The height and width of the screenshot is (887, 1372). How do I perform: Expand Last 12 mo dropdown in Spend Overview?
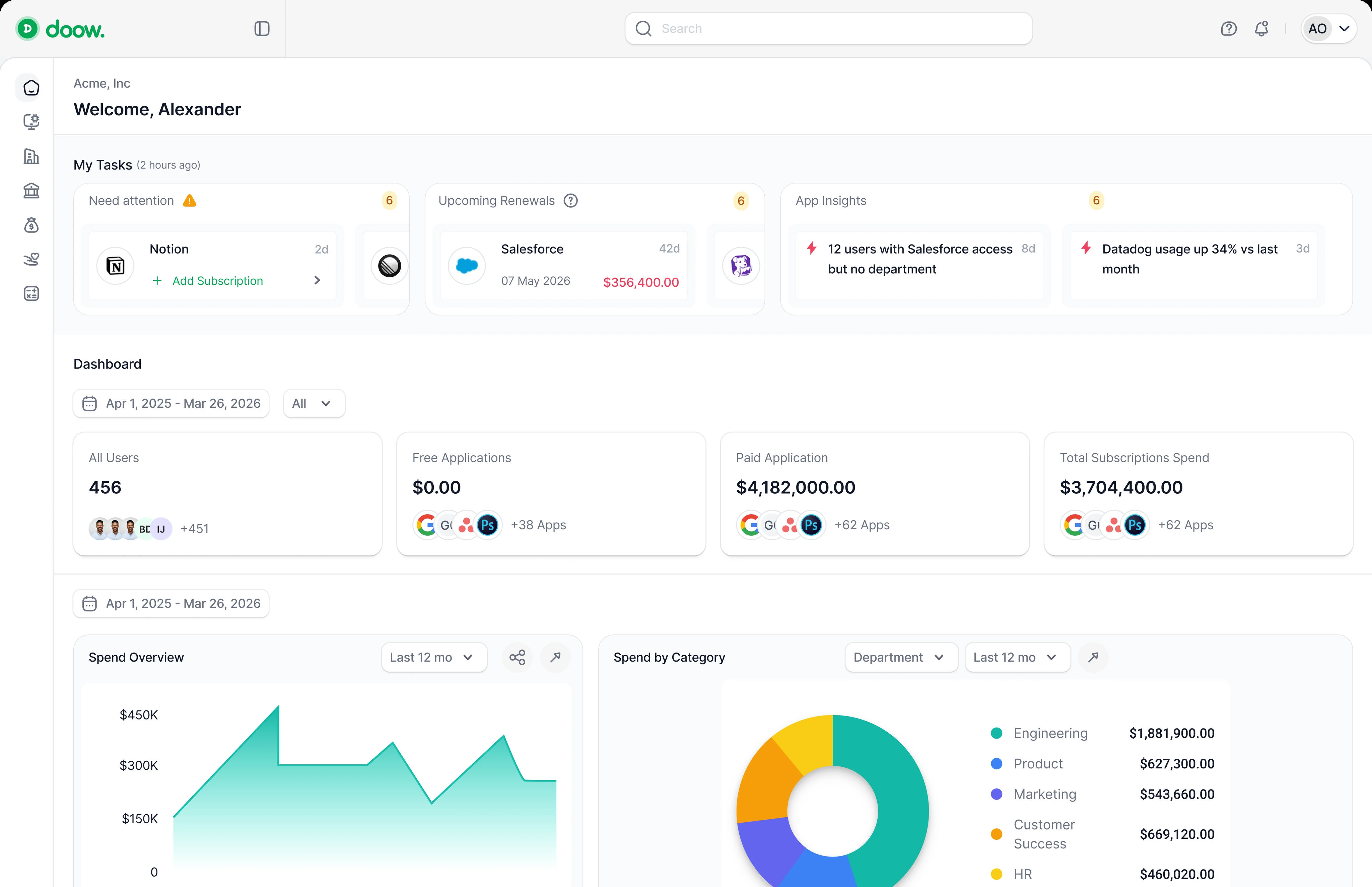tap(434, 657)
